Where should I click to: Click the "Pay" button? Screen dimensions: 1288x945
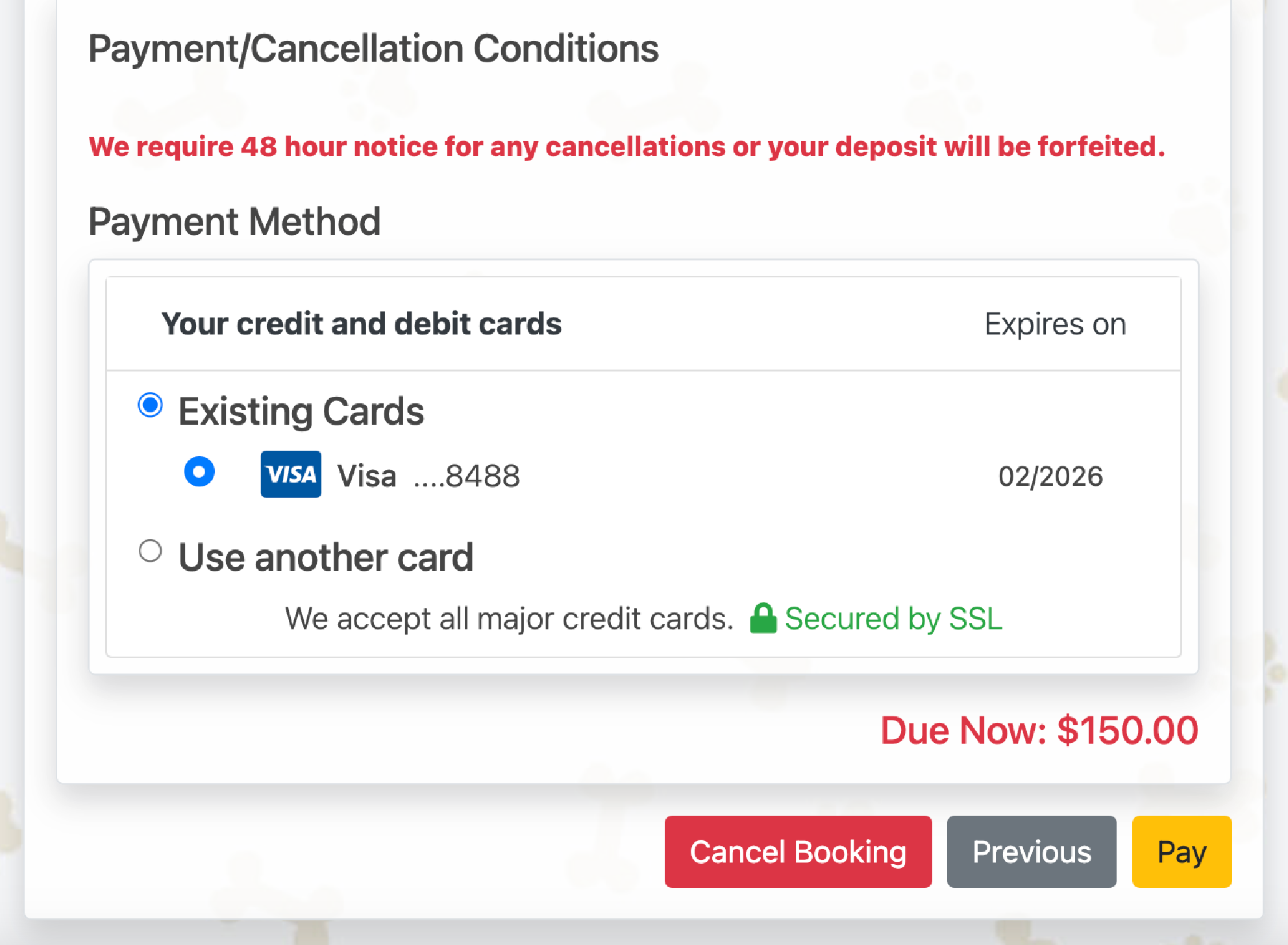(x=1181, y=851)
